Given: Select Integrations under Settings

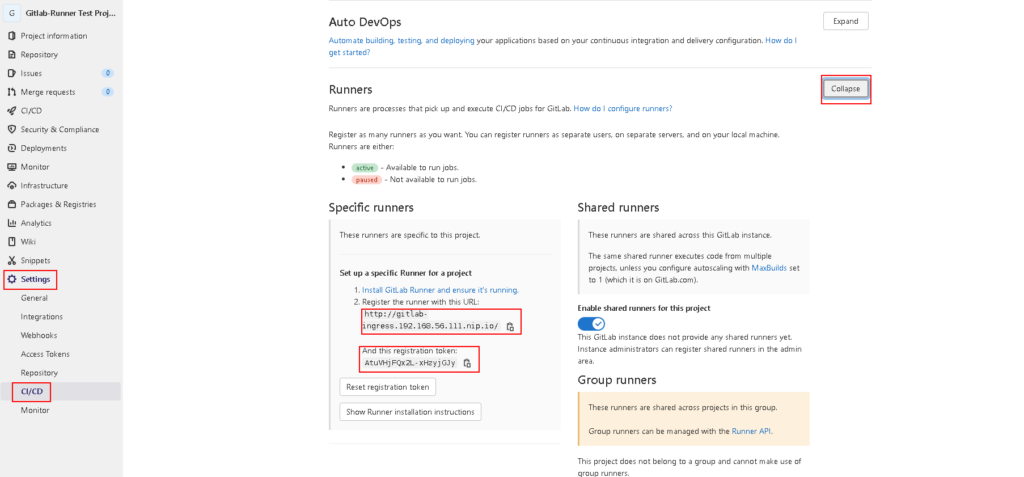Looking at the screenshot, I should [42, 317].
